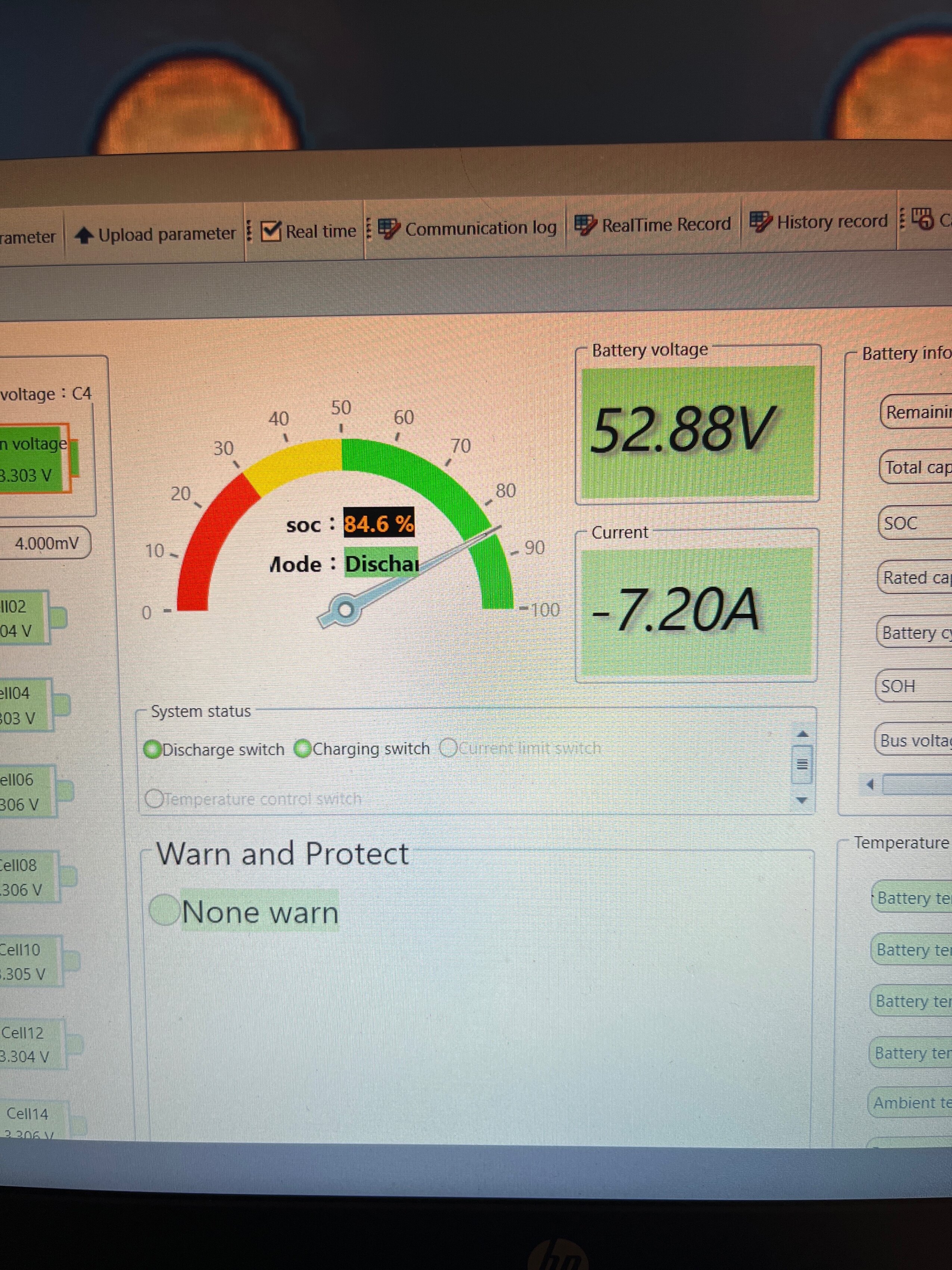Click the gauge 100 scale label
Image resolution: width=952 pixels, height=1270 pixels.
pos(545,609)
